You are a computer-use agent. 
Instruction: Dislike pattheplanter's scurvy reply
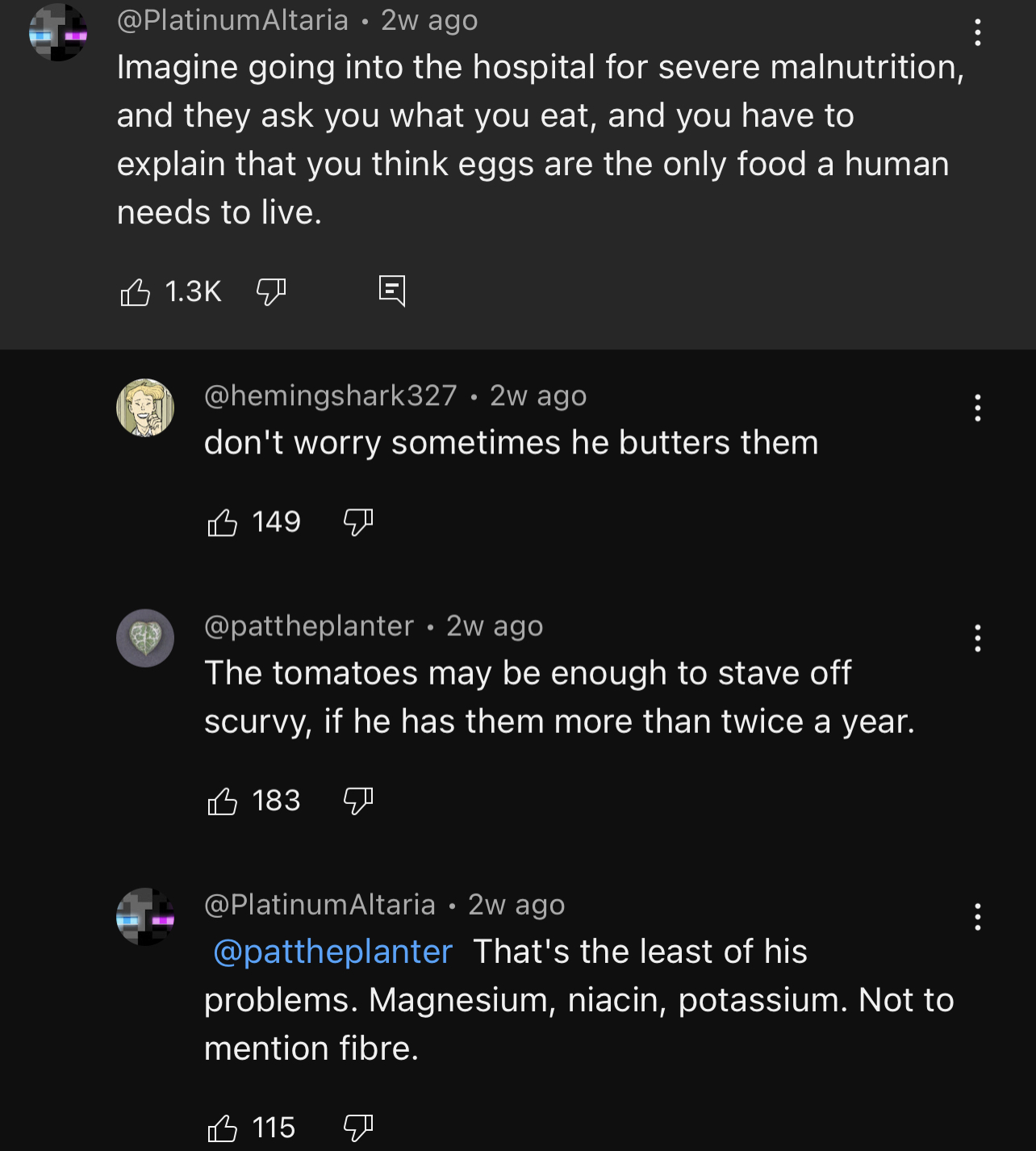[358, 801]
